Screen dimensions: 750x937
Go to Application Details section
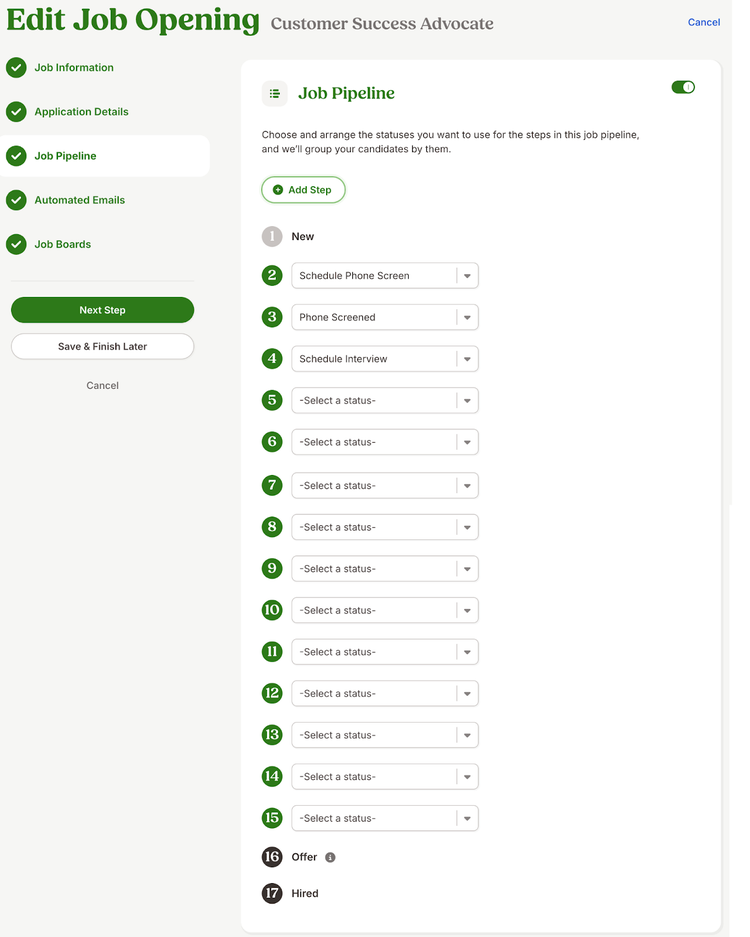click(x=81, y=112)
